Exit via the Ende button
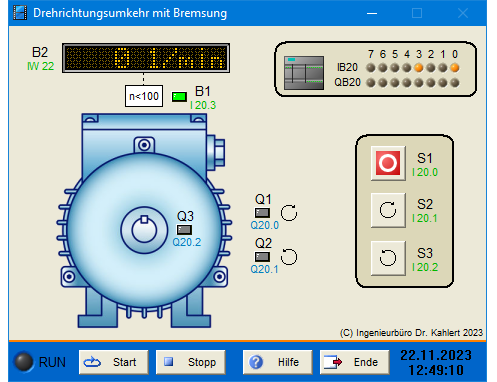This screenshot has width=497, height=382. click(x=354, y=362)
